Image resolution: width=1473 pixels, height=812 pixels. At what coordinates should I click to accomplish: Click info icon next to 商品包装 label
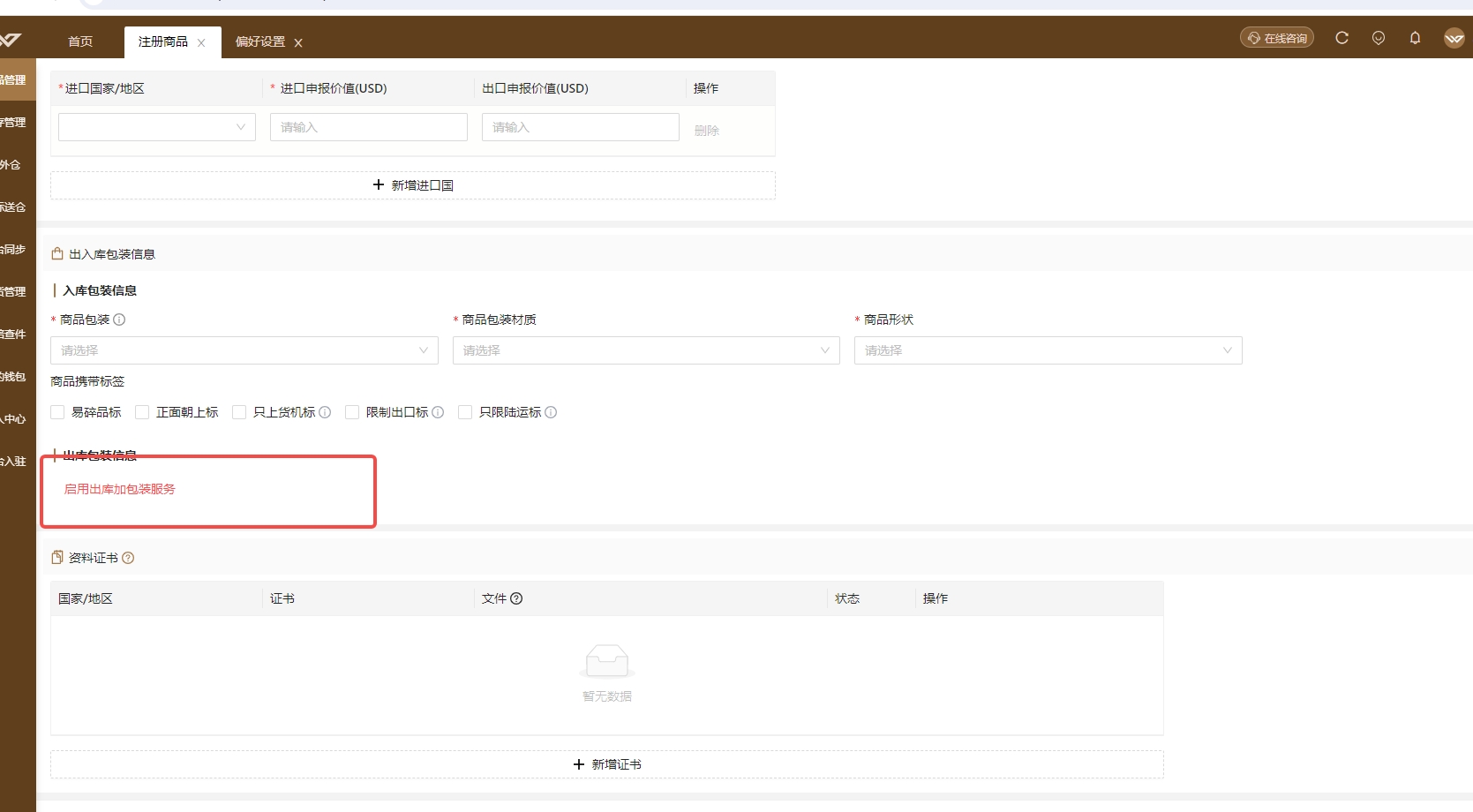point(119,320)
